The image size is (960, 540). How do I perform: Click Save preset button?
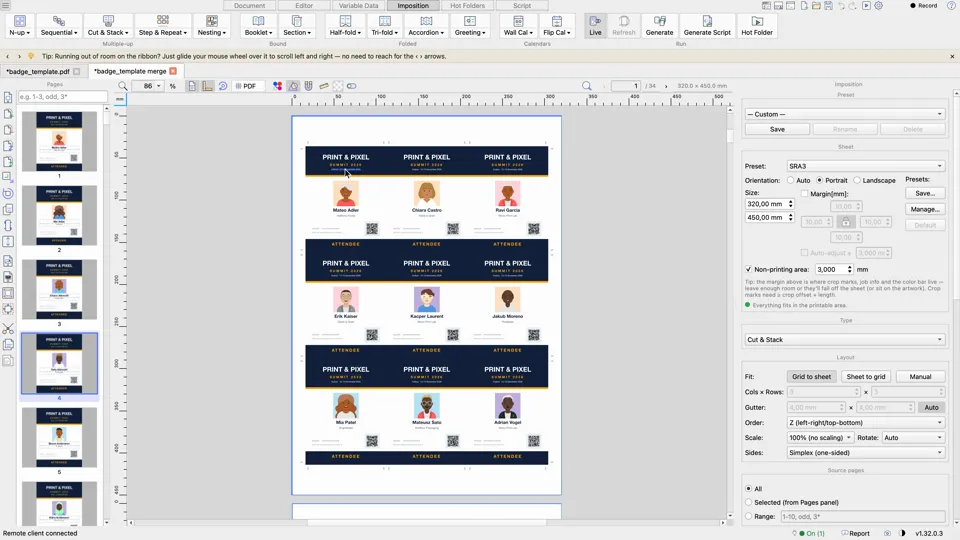(777, 129)
